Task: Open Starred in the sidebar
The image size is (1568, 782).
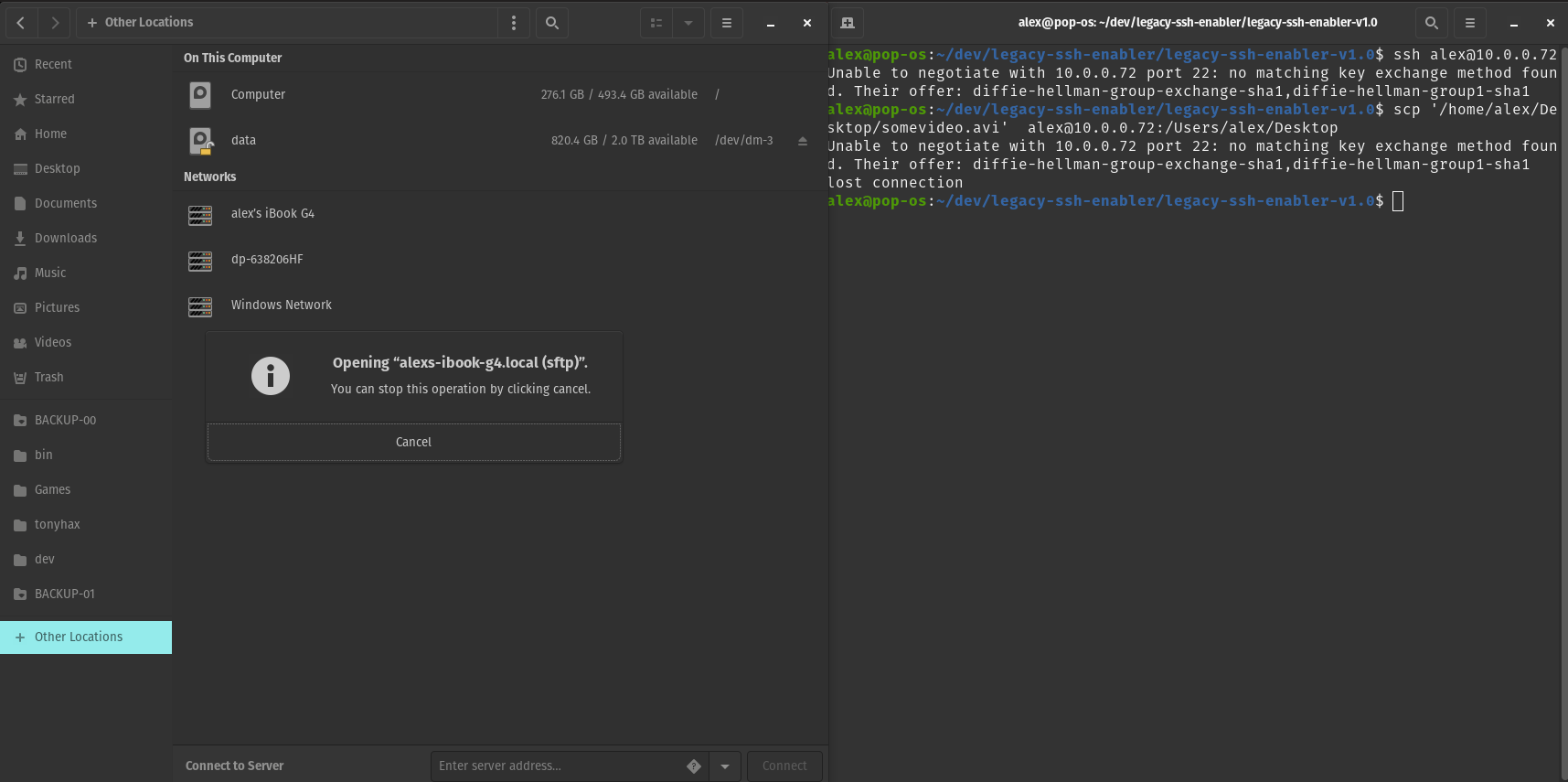Action: [x=86, y=99]
